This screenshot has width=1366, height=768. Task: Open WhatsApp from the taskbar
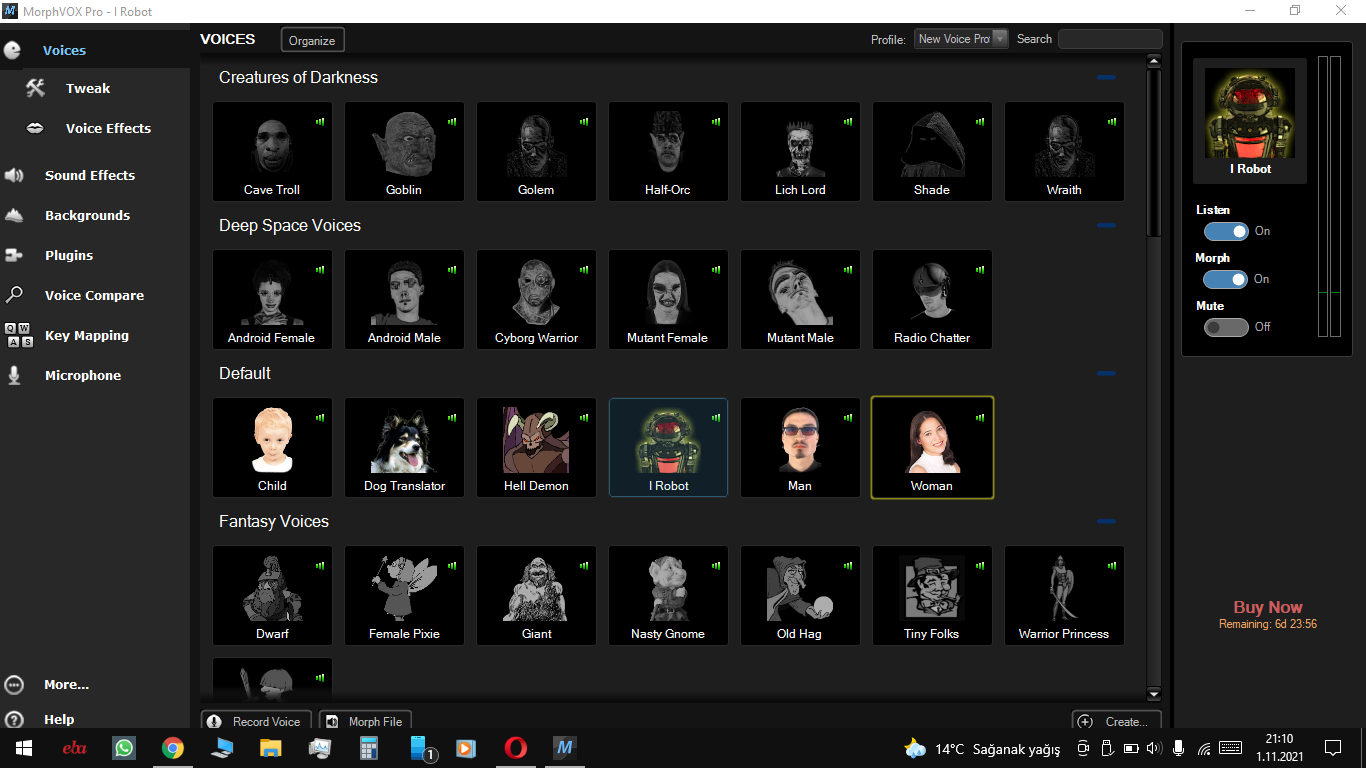(124, 748)
